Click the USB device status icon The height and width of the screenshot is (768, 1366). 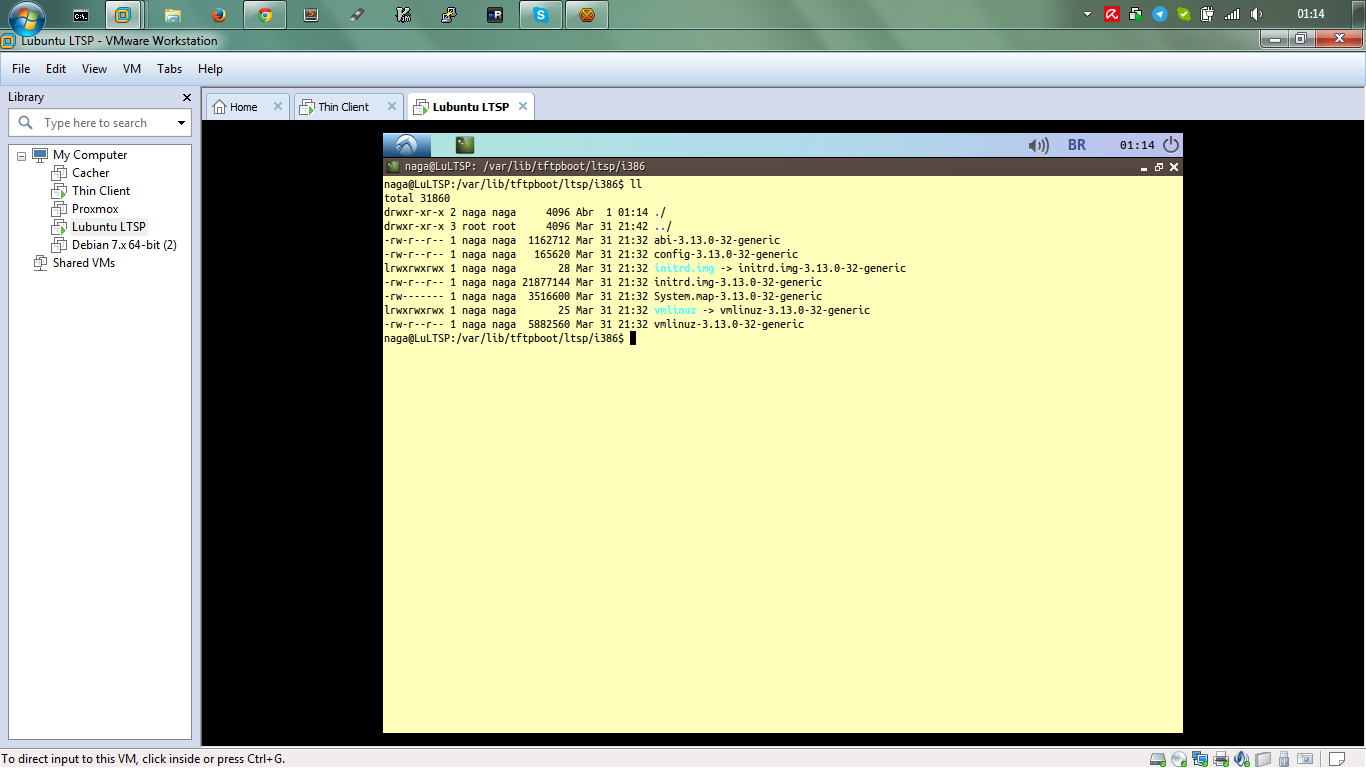1284,759
